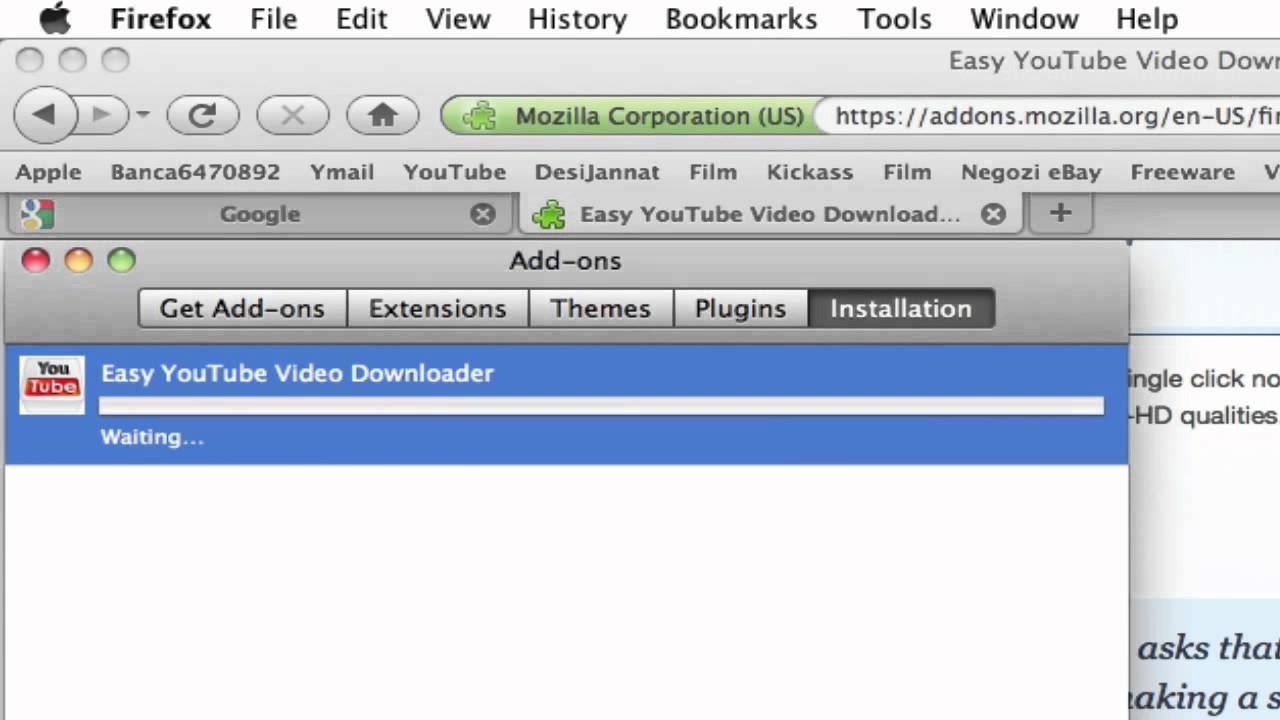Switch to the Google tab

[x=259, y=214]
